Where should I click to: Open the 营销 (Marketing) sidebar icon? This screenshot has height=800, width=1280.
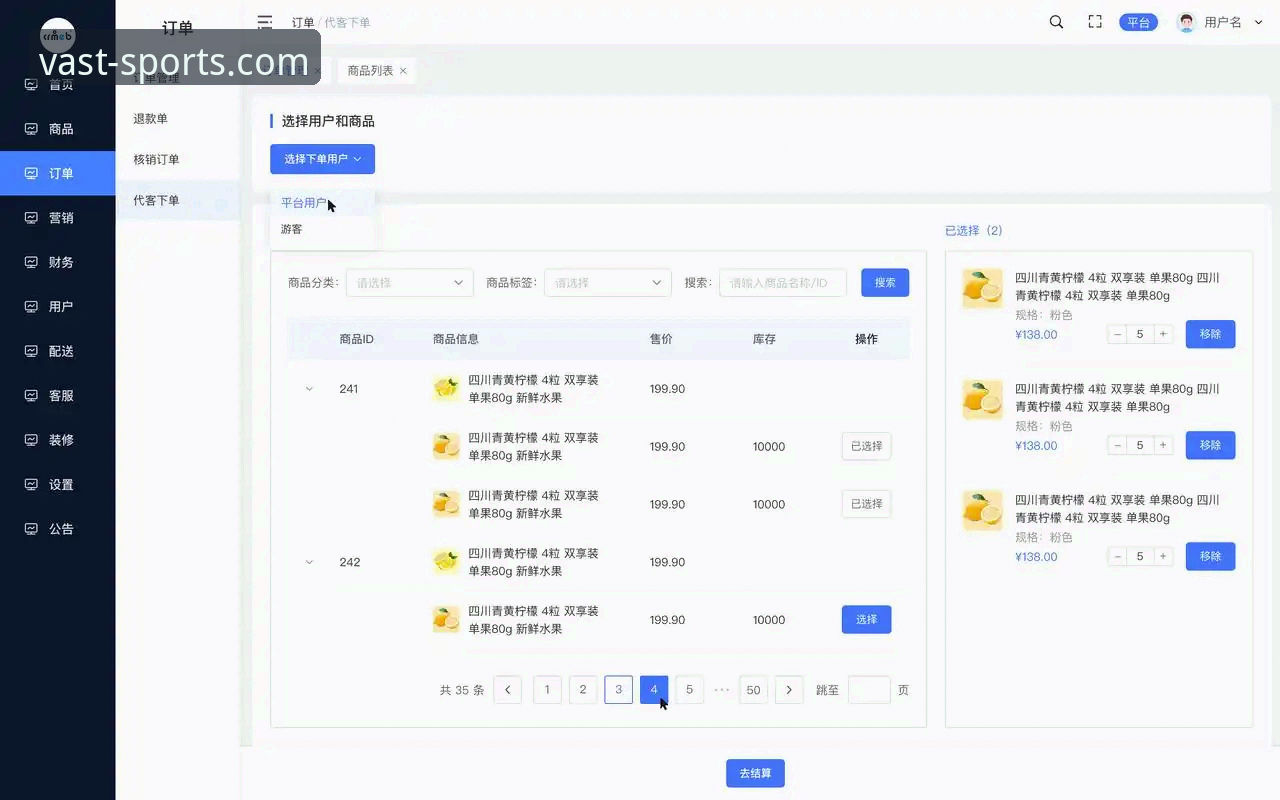pos(30,217)
